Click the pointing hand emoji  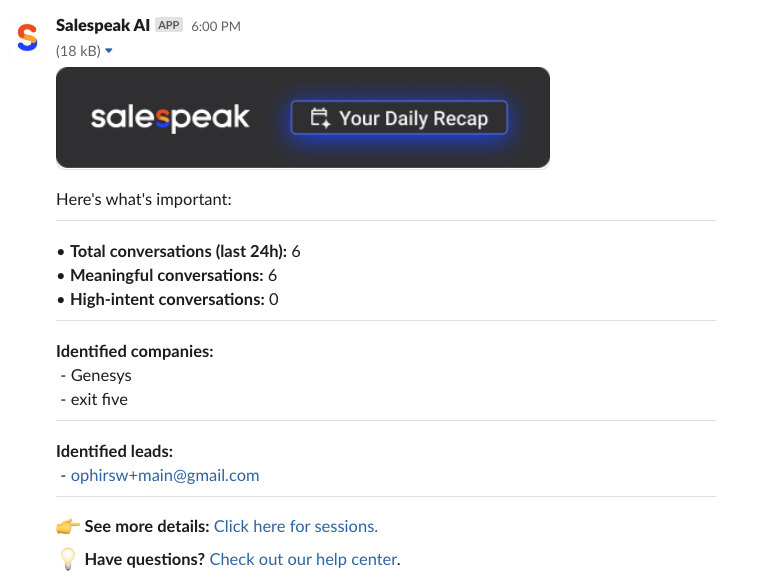coord(67,526)
